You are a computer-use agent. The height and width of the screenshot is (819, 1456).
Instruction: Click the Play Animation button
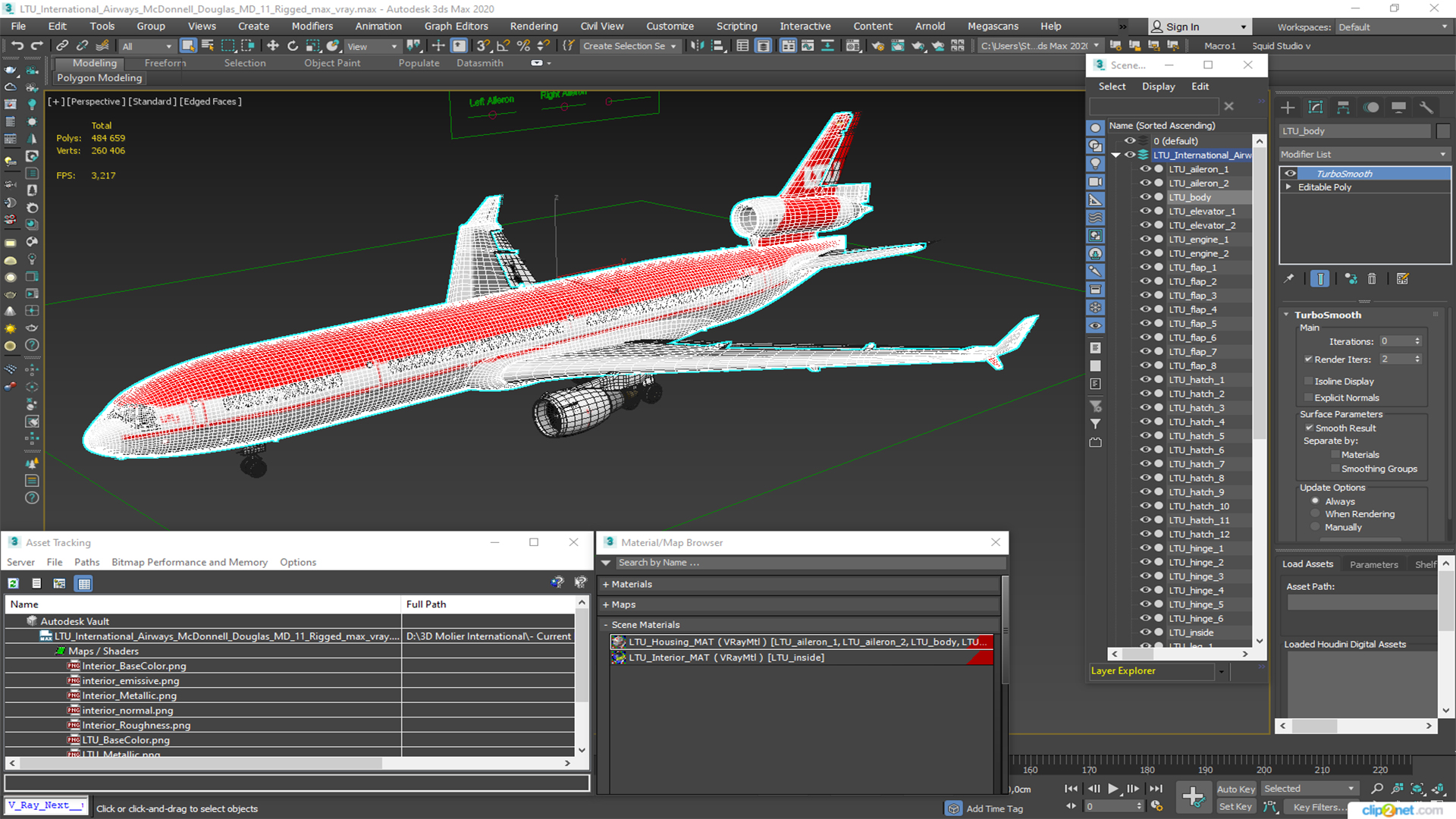(x=1112, y=789)
